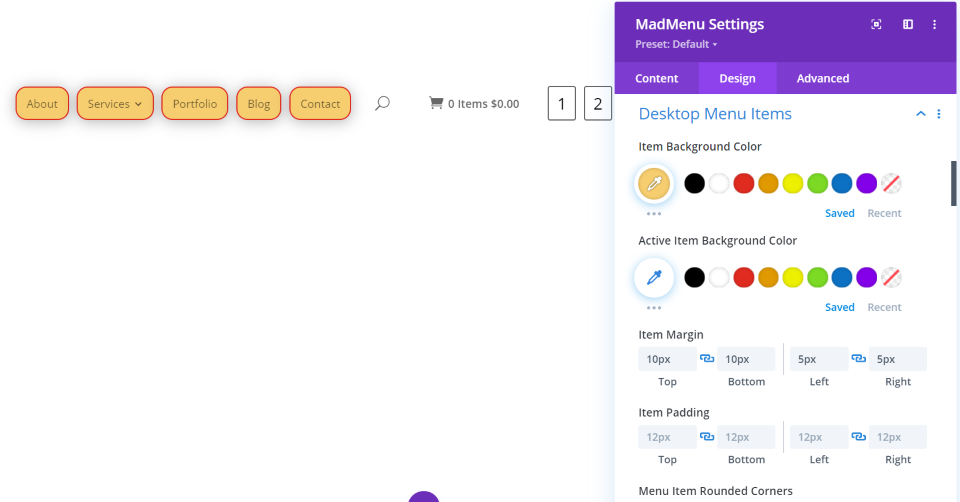This screenshot has height=502, width=960.
Task: Pick orange swatch for Item Background Color
Action: 768,183
